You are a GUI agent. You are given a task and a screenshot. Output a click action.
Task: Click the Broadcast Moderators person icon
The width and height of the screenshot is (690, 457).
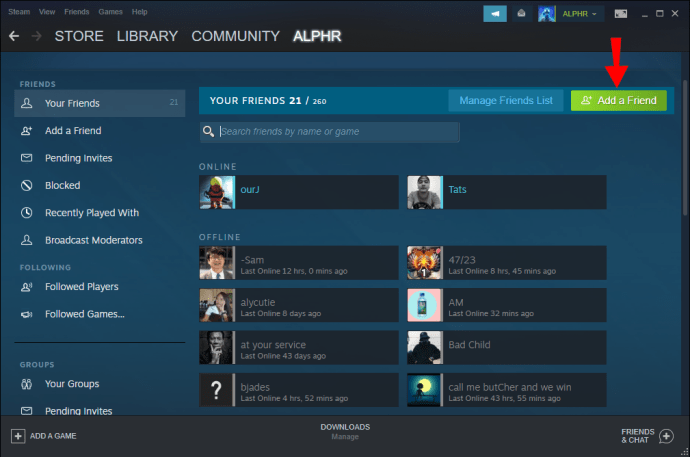(26, 240)
